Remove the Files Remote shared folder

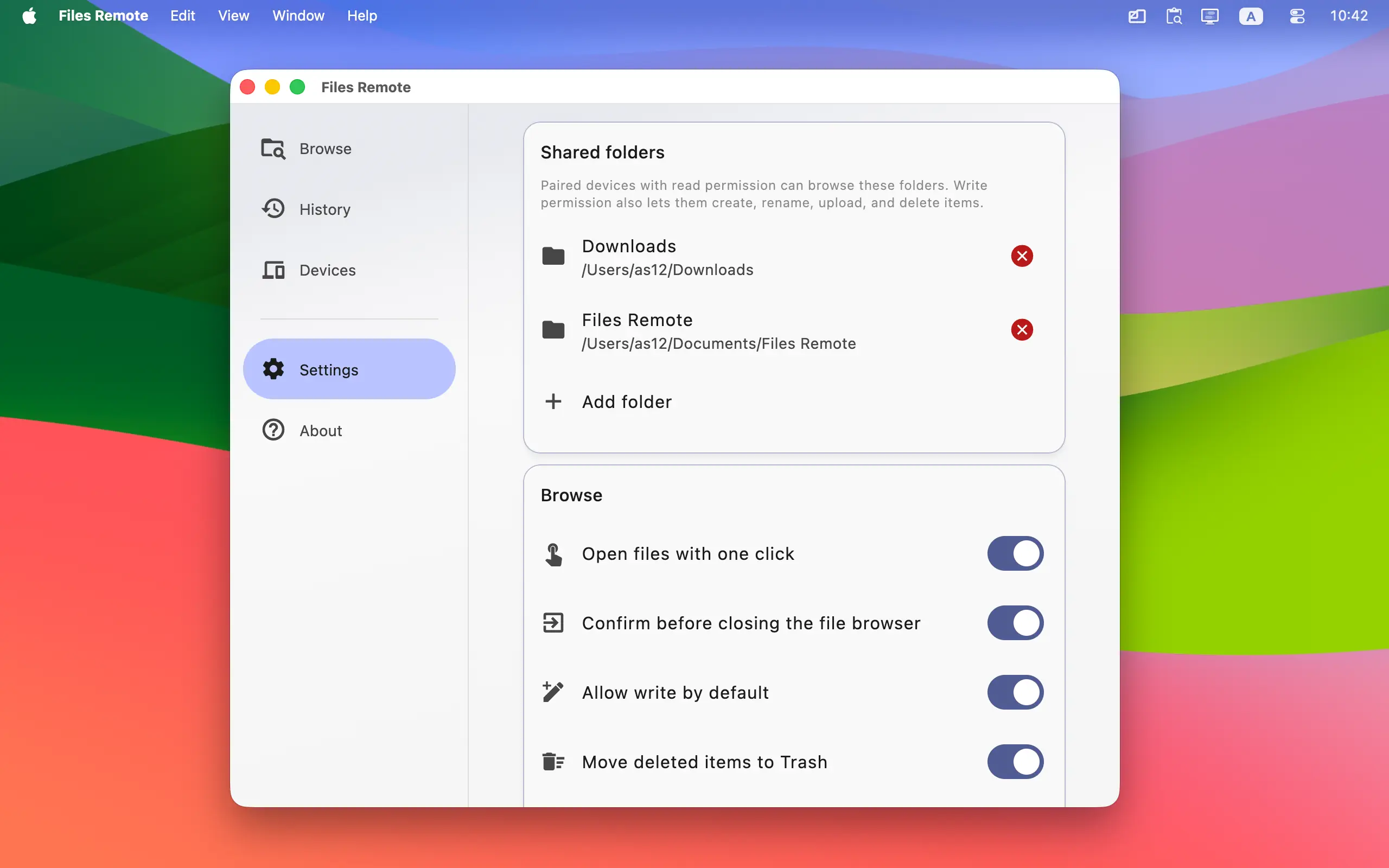pyautogui.click(x=1022, y=329)
